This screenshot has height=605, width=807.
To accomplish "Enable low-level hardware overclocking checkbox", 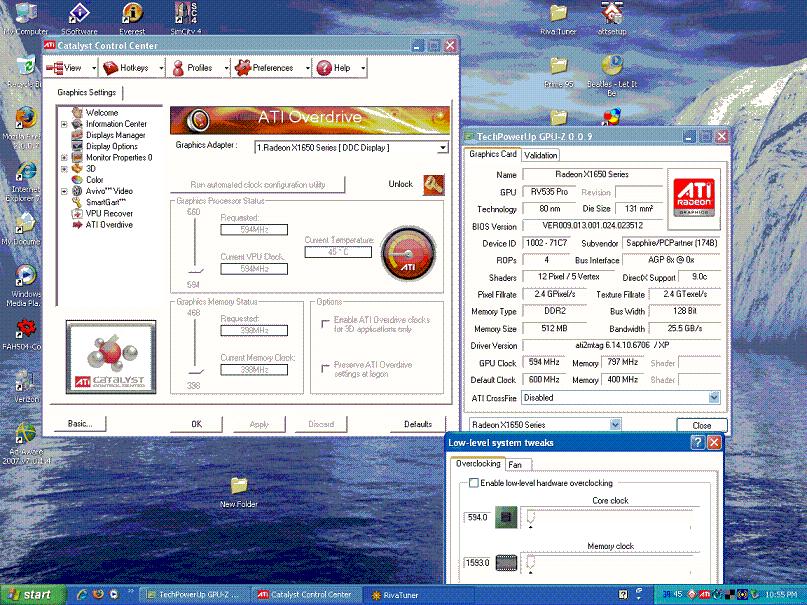I will [473, 483].
